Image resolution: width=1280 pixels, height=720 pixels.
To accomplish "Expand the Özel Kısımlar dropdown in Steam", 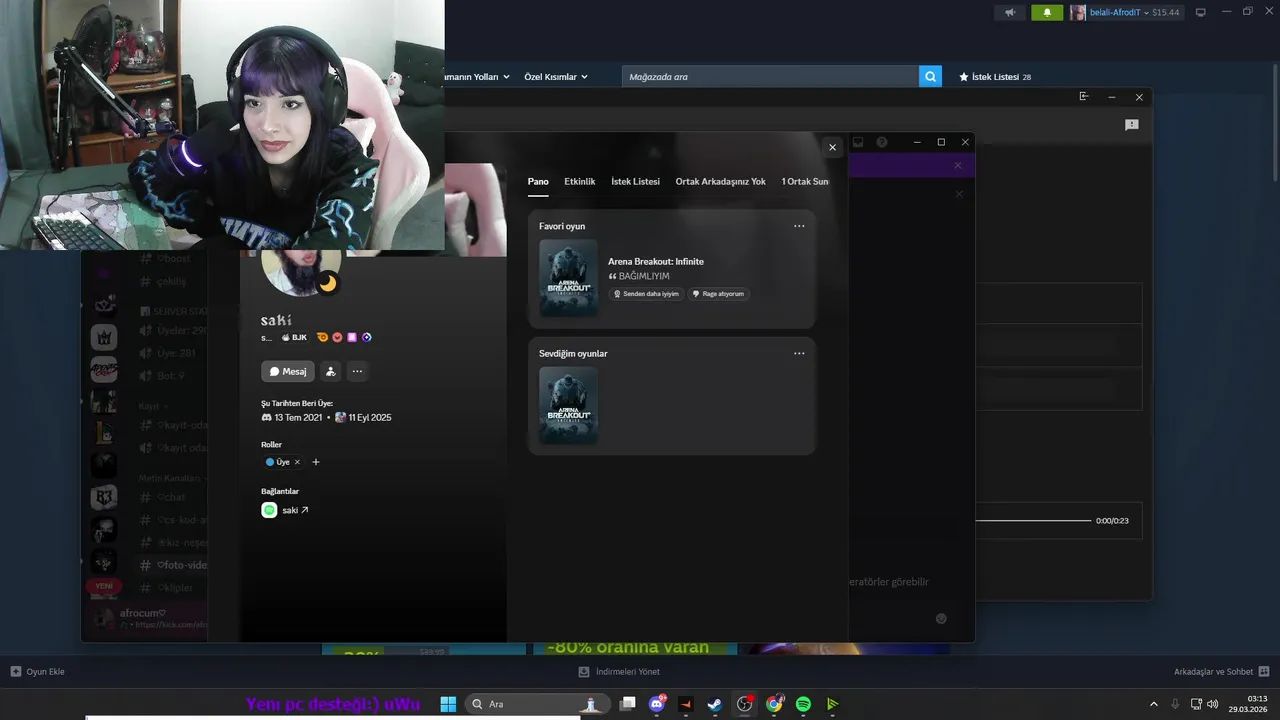I will [556, 77].
